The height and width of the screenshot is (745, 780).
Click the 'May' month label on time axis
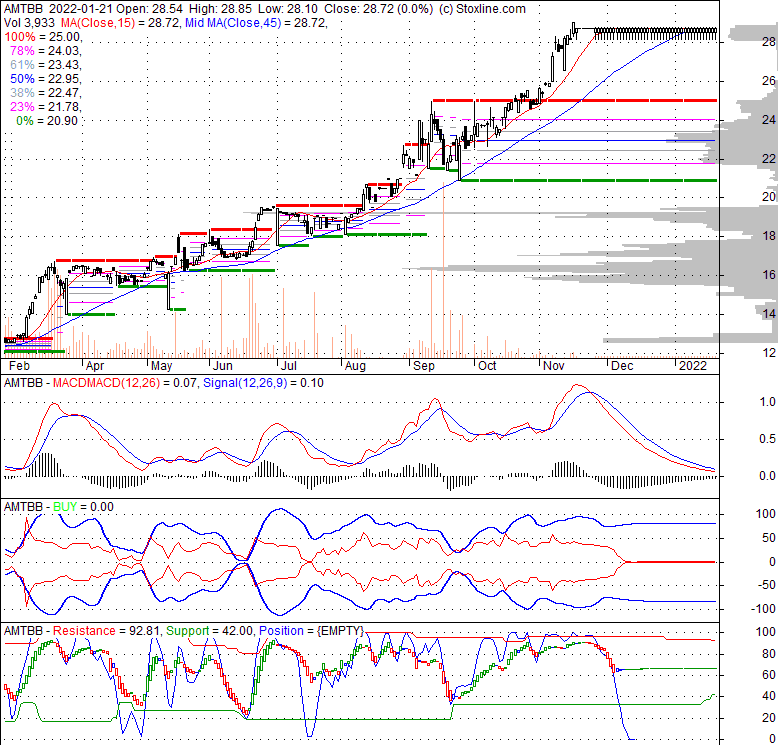161,366
